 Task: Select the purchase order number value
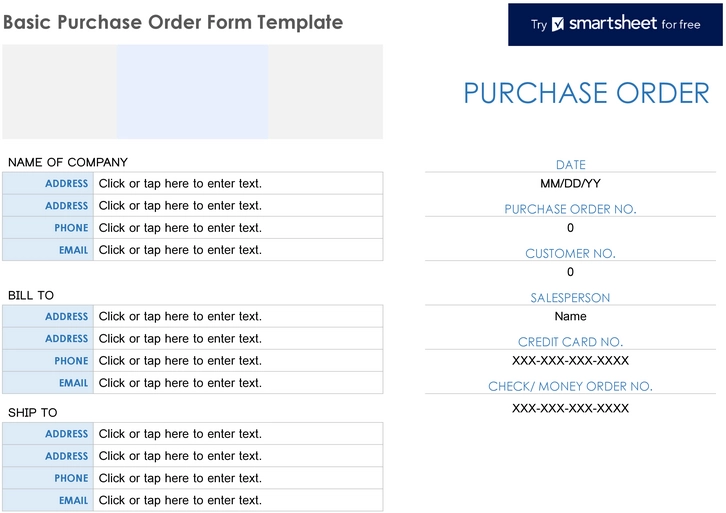click(x=570, y=228)
